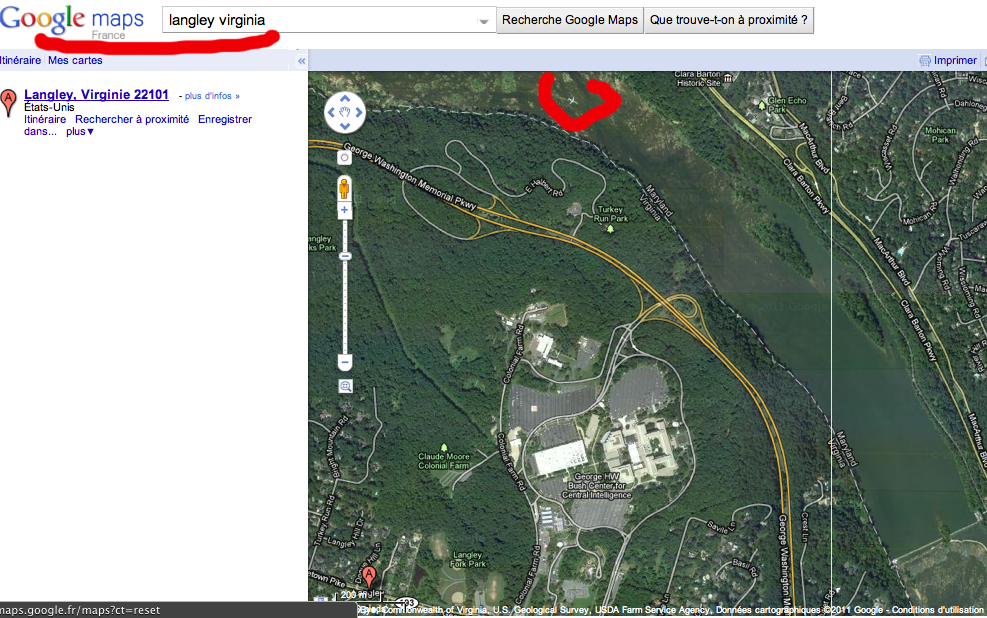Image resolution: width=987 pixels, height=618 pixels.
Task: Pan the map left with the arrow control
Action: point(331,113)
